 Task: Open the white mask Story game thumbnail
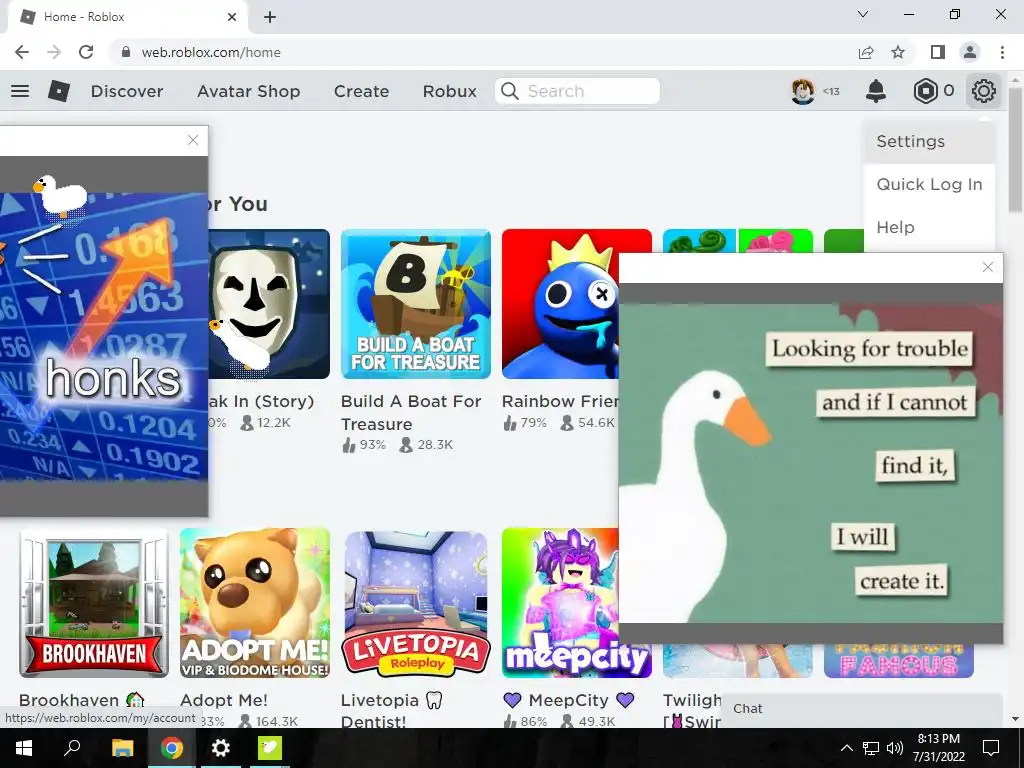[269, 304]
